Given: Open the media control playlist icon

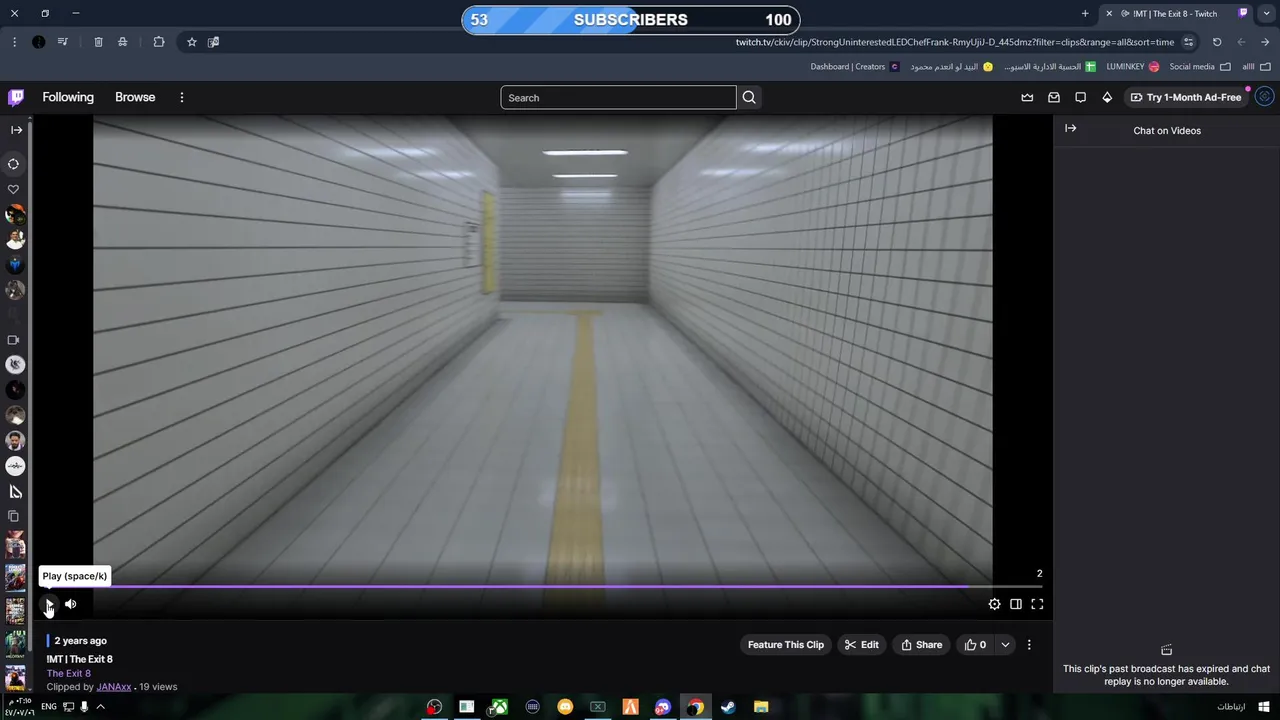Looking at the screenshot, I should (x=63, y=42).
